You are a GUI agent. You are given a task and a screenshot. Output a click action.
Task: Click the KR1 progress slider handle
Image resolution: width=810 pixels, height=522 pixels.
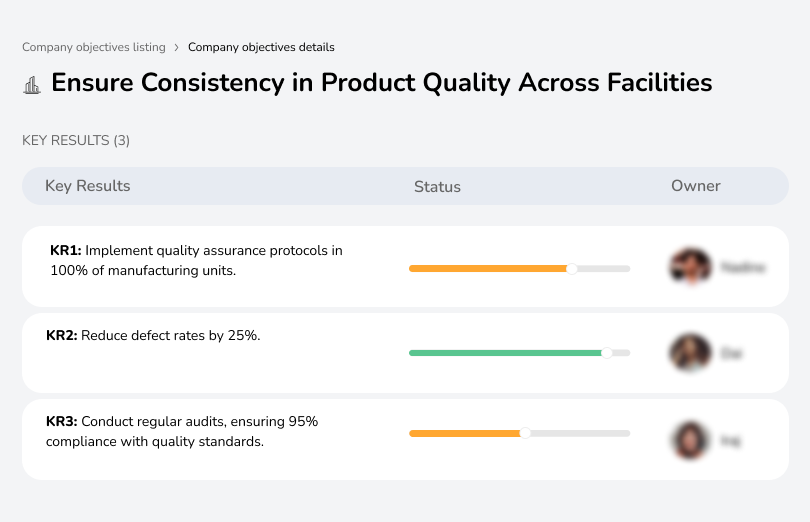(x=572, y=268)
